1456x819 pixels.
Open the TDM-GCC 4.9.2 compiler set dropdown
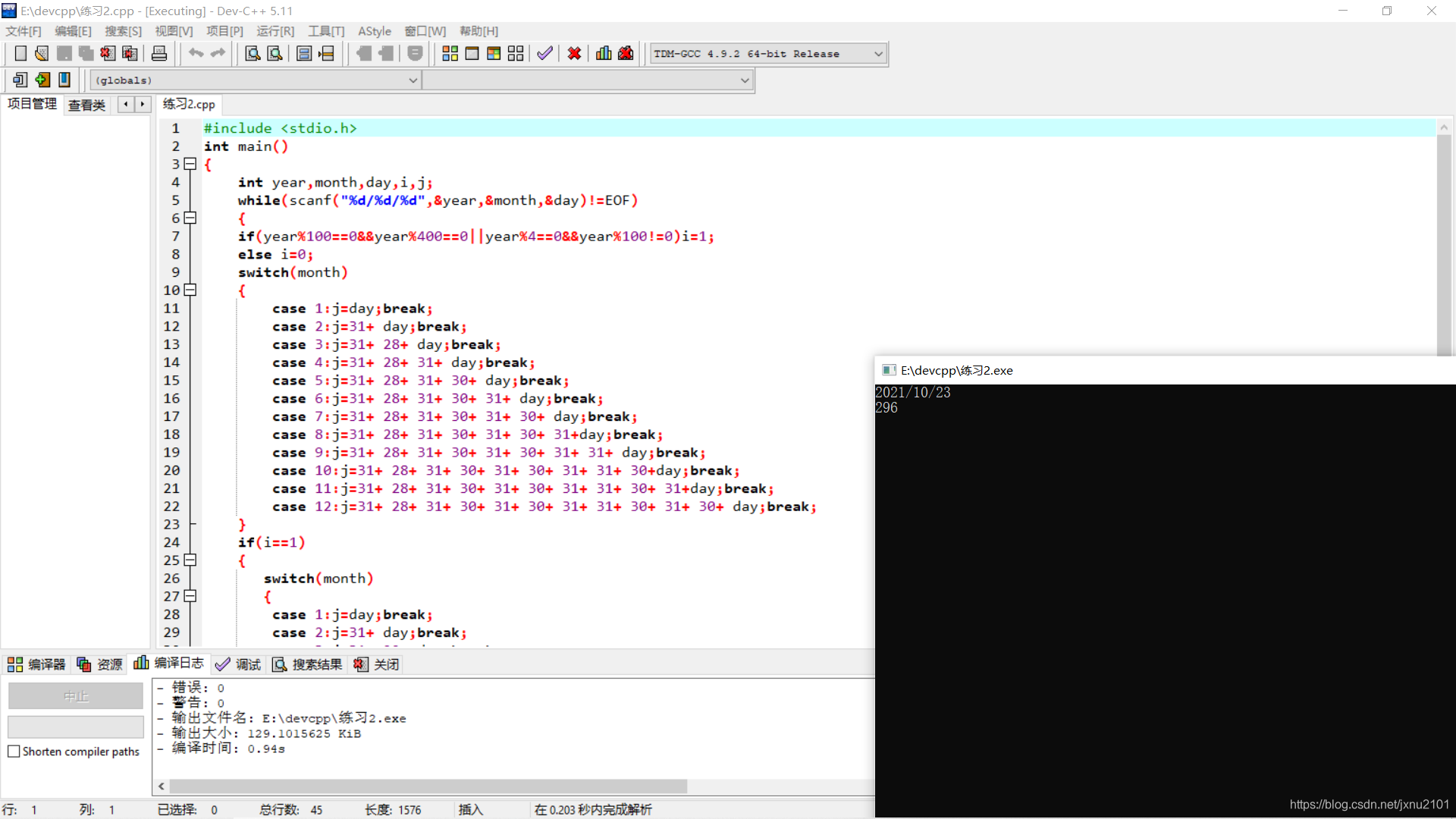tap(768, 54)
